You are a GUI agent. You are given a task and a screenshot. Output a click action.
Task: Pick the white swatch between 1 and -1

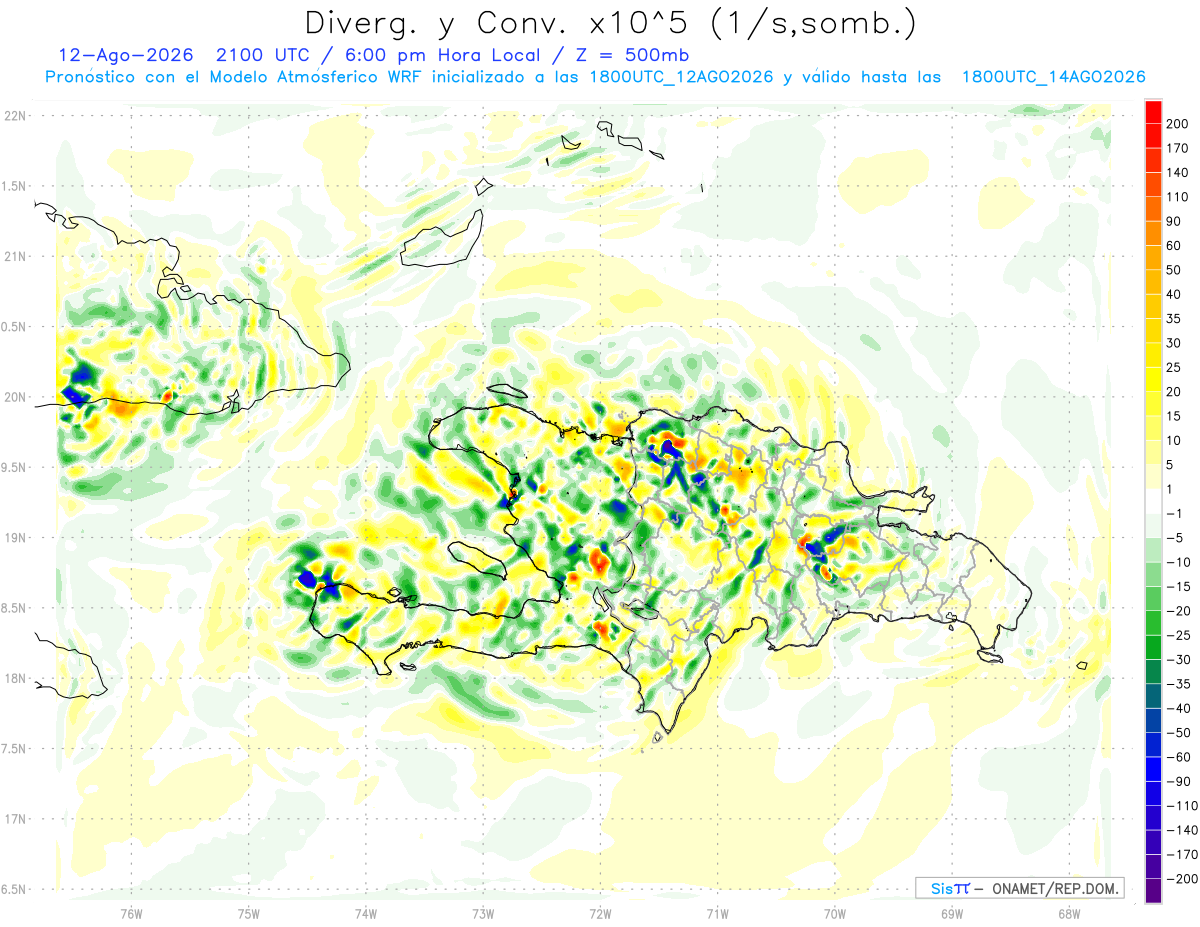pyautogui.click(x=1153, y=501)
